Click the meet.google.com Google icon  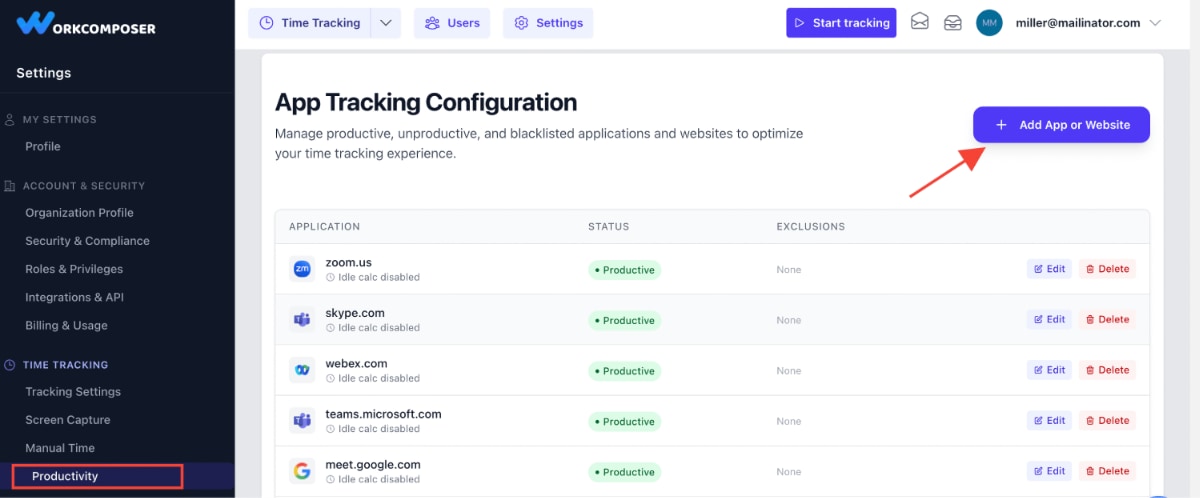coord(302,471)
